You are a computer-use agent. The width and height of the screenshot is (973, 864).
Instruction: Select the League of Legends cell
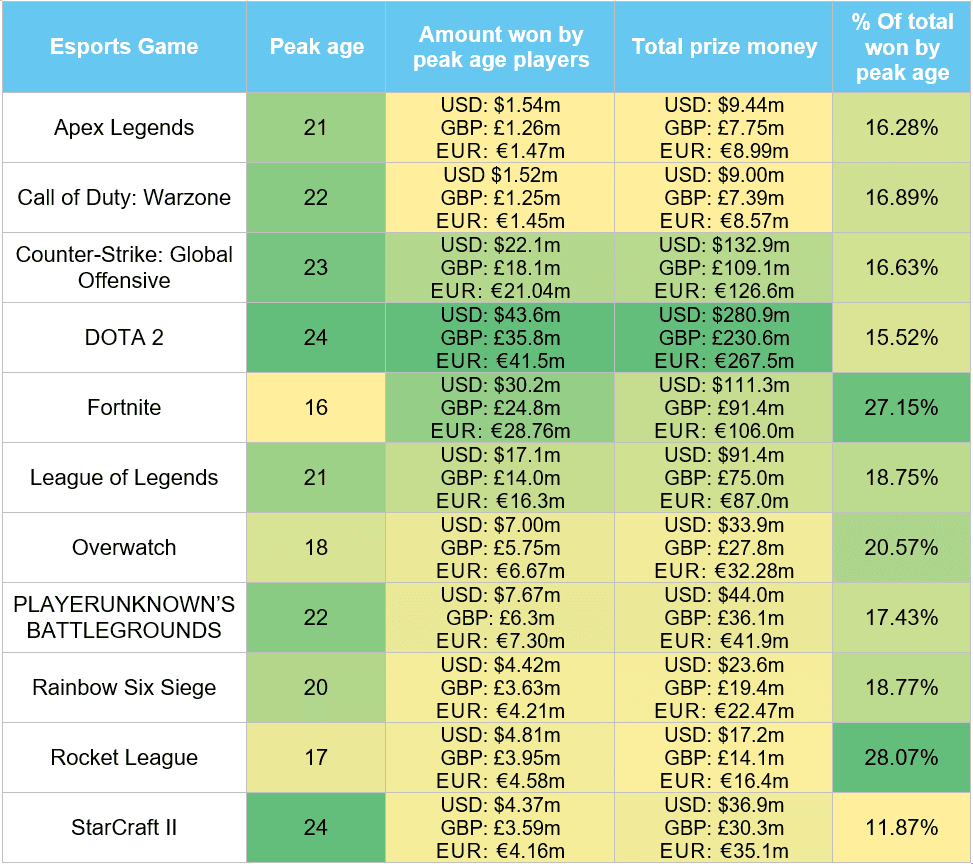pos(124,478)
